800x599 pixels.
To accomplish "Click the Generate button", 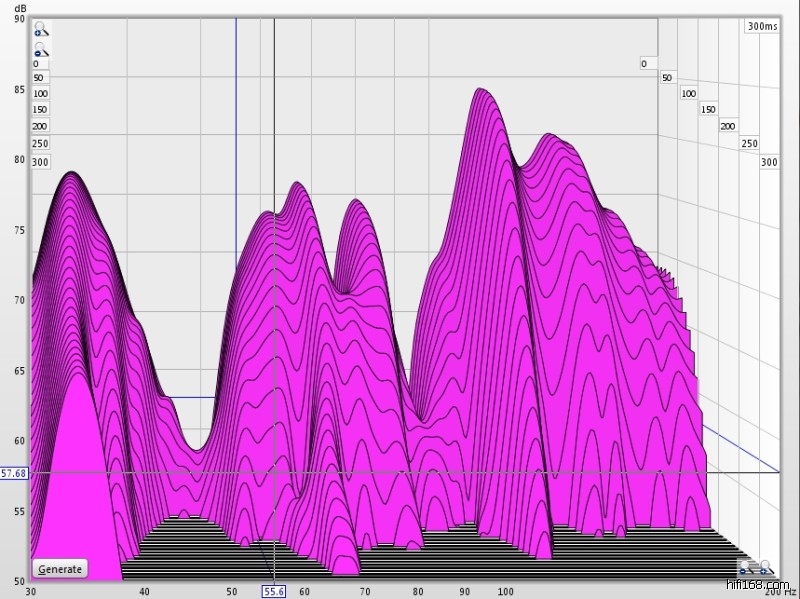I will tap(60, 568).
